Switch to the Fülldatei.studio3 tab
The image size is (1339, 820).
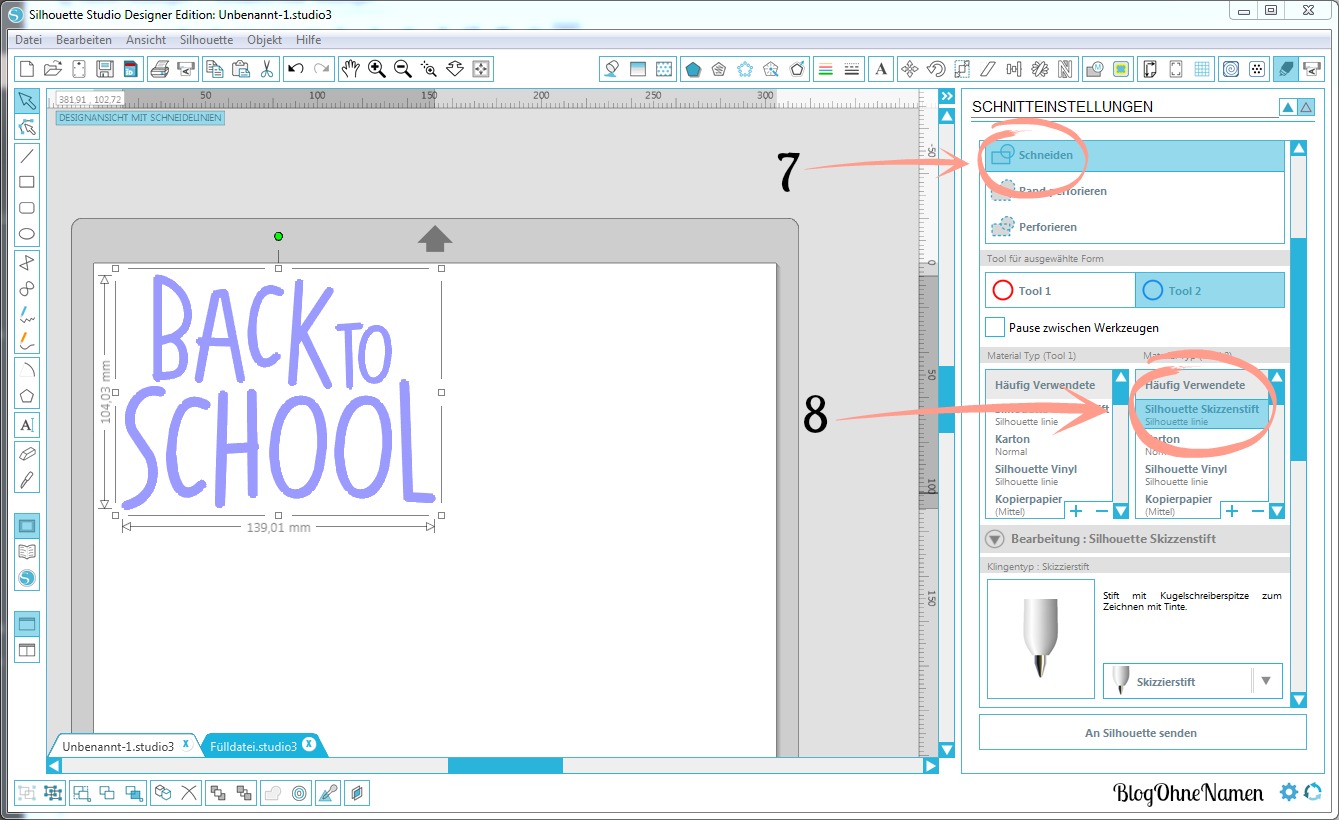[x=254, y=746]
